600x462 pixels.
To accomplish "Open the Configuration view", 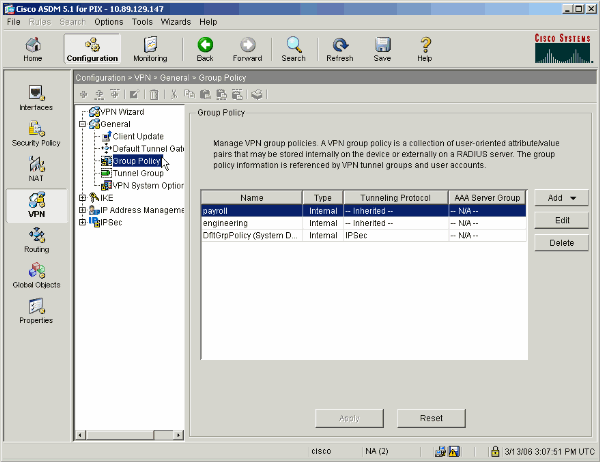I will click(92, 49).
